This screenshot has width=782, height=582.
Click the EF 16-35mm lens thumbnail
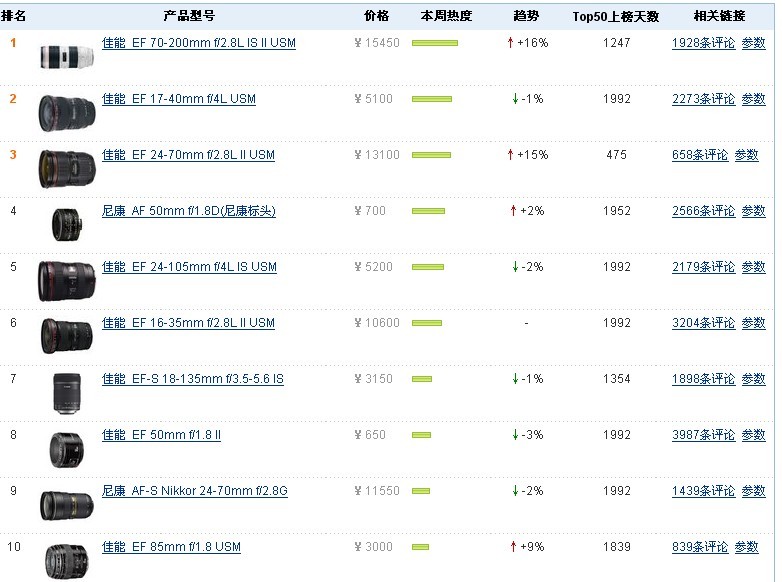(67, 337)
